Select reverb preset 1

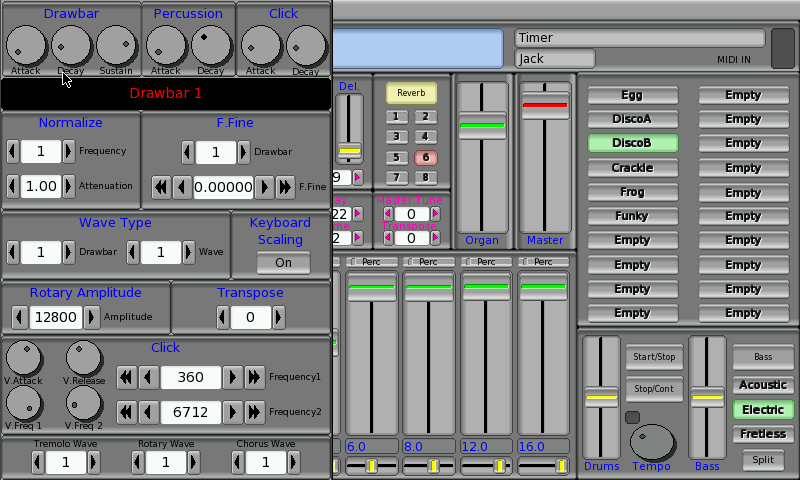tap(396, 117)
